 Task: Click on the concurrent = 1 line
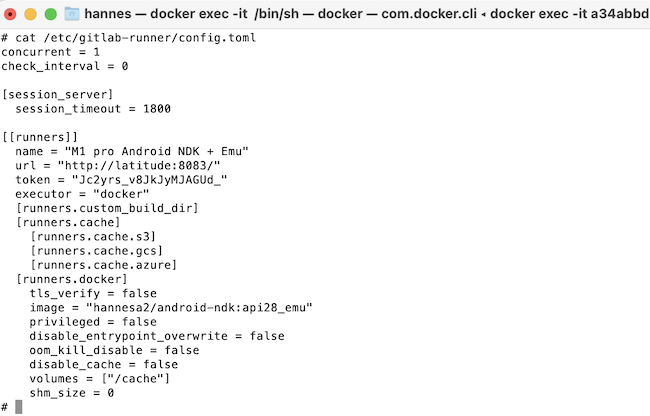[x=51, y=51]
